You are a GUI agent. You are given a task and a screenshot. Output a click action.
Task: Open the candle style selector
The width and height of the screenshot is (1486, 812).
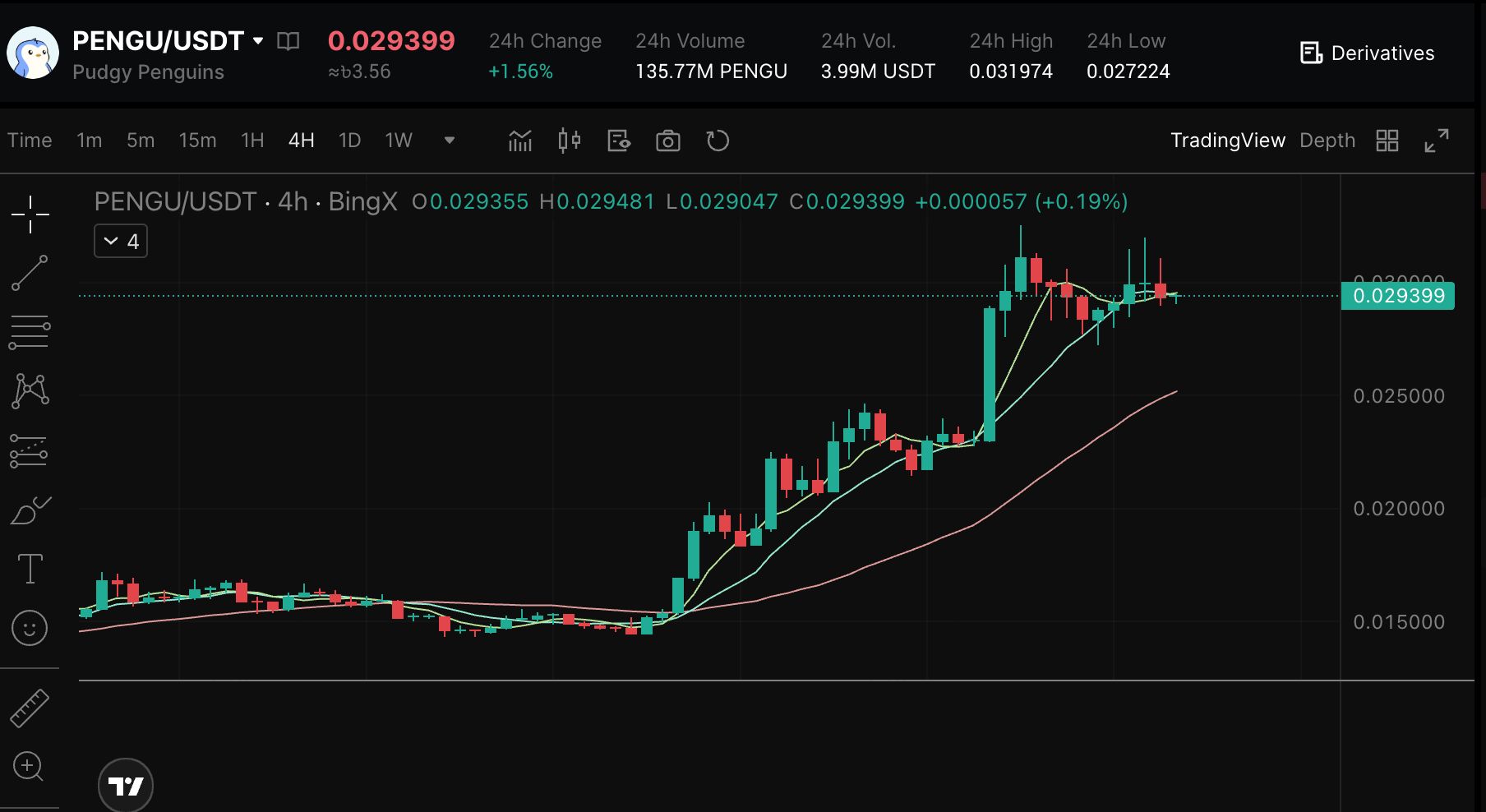(570, 141)
